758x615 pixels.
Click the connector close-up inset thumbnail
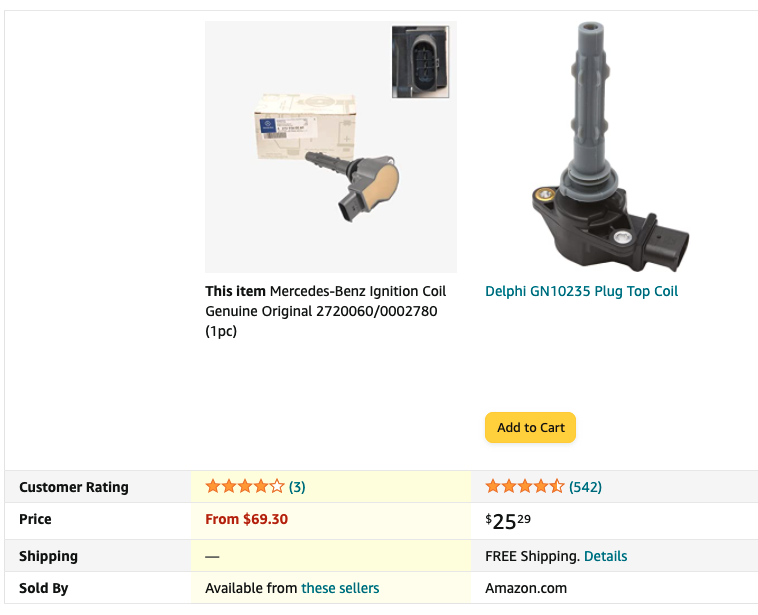420,62
